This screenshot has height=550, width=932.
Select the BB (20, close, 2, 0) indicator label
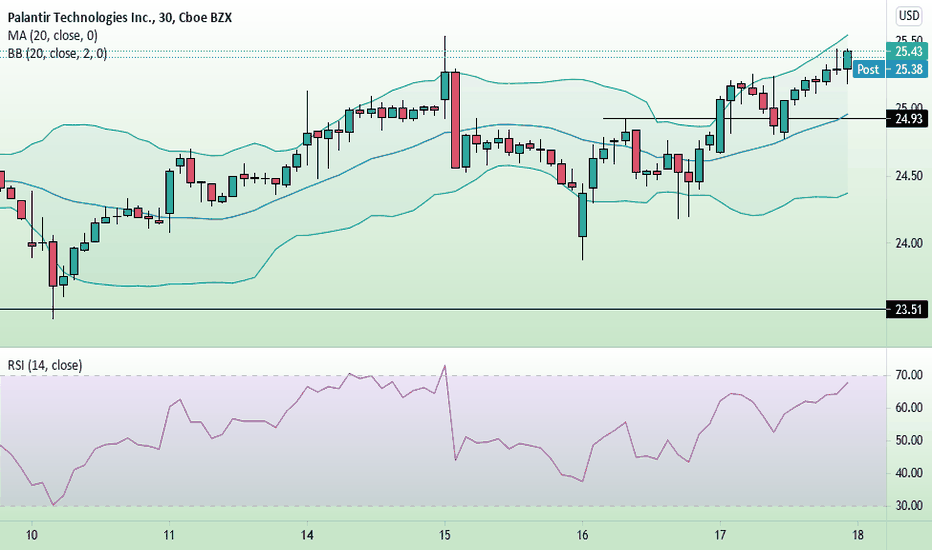[x=57, y=54]
